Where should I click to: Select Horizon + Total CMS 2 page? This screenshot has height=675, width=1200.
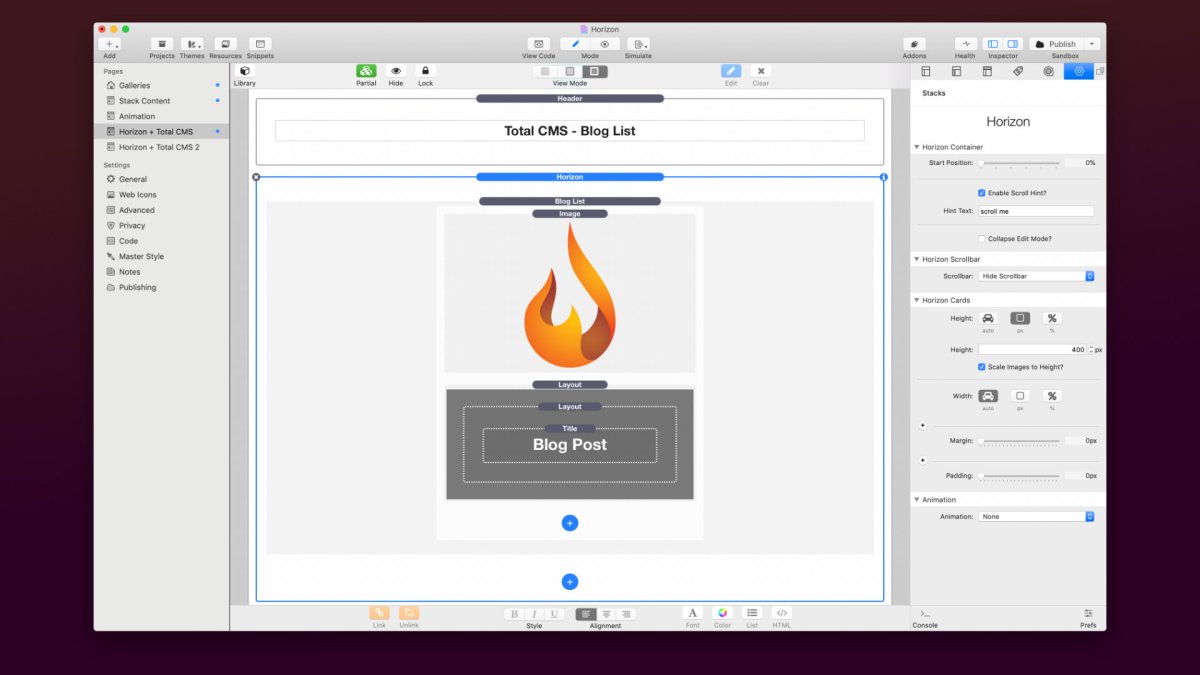159,147
